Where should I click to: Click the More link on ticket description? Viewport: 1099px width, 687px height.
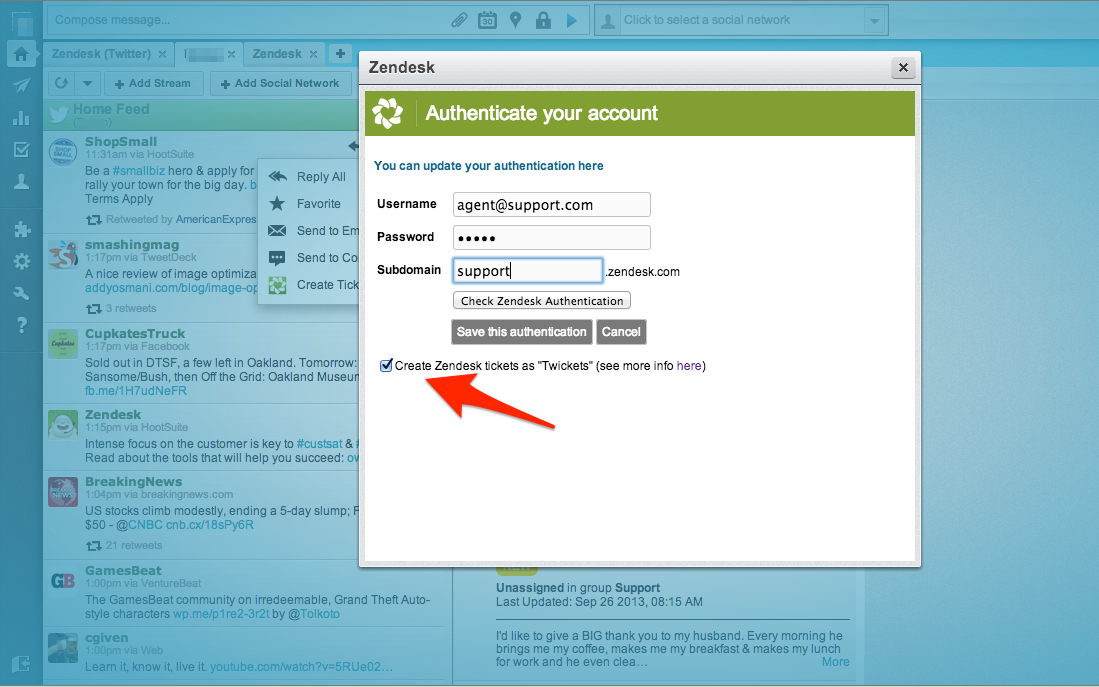click(835, 662)
